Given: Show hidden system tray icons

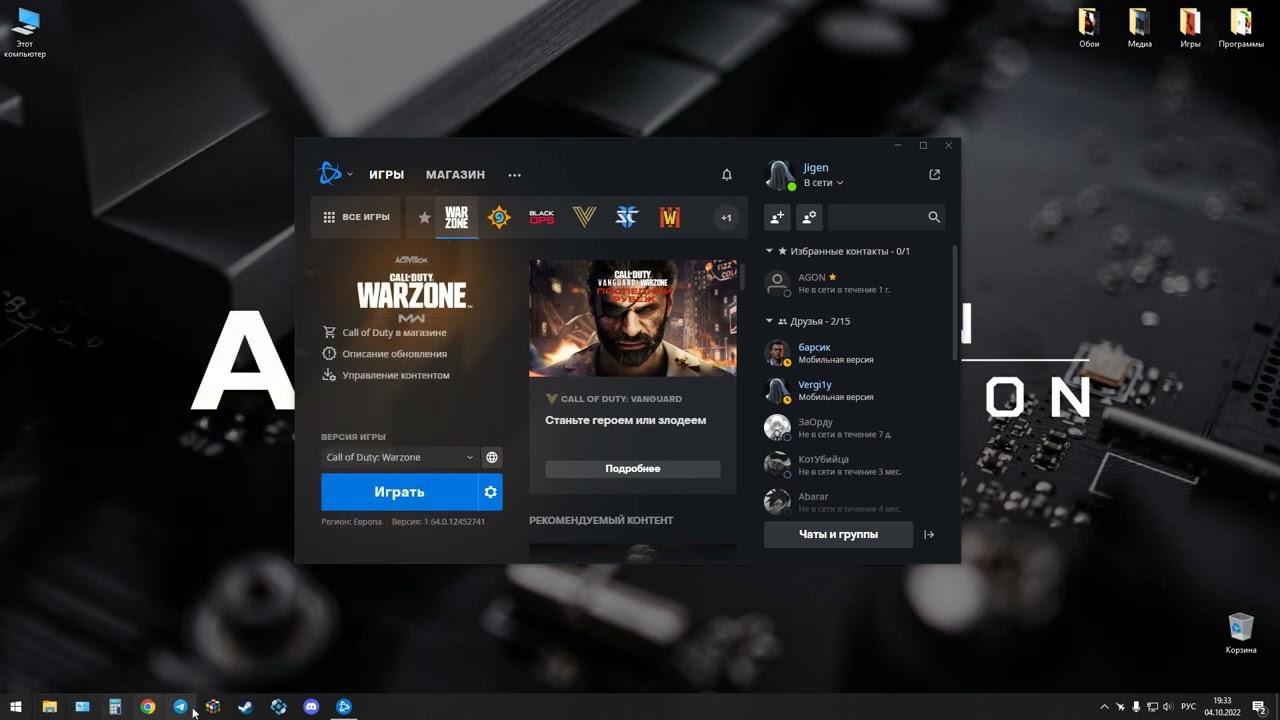Looking at the screenshot, I should click(x=1104, y=707).
